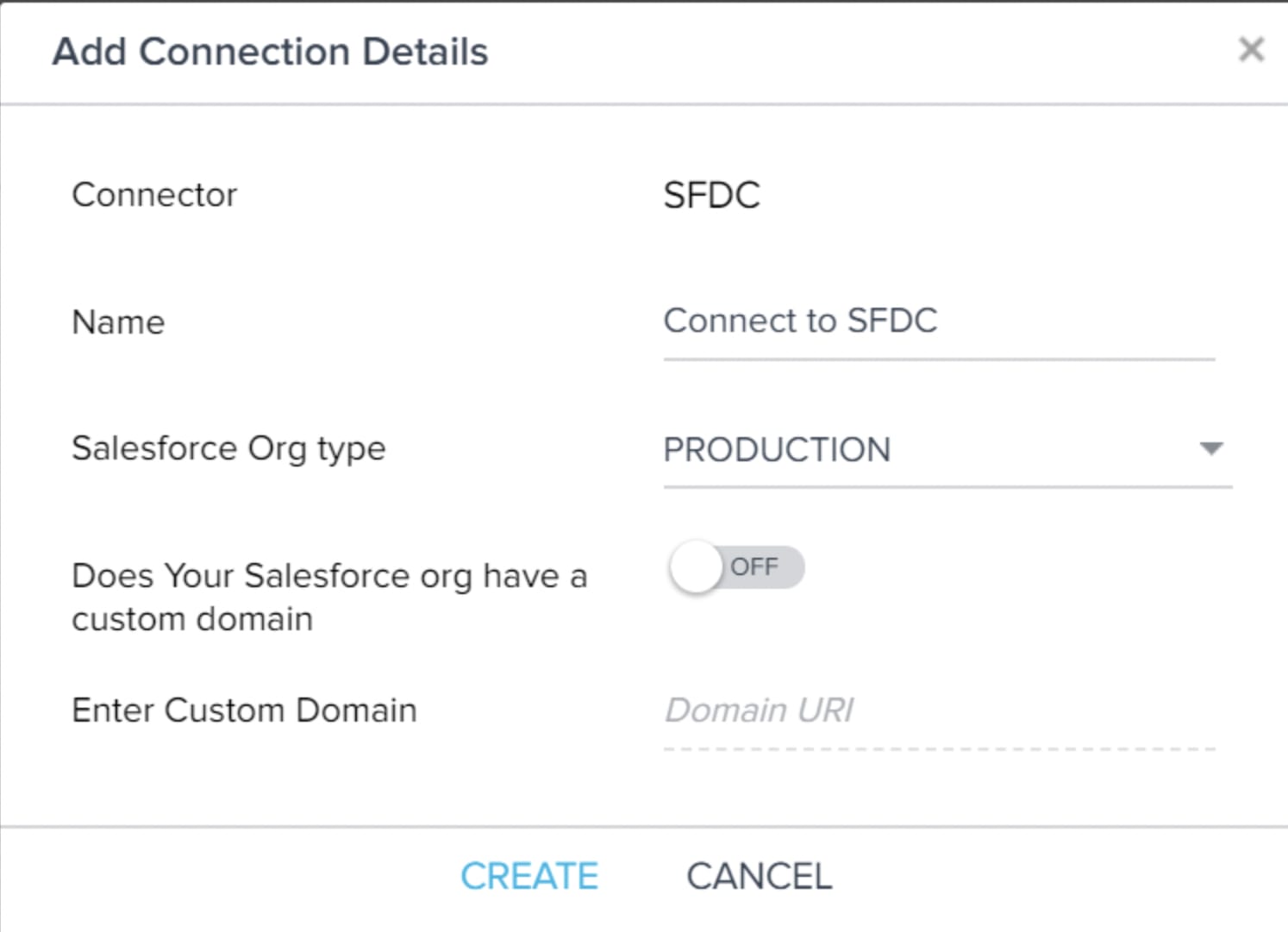Image resolution: width=1288 pixels, height=932 pixels.
Task: Click the 'Does Your Salesforce org have a custom domain' label
Action: [x=329, y=597]
